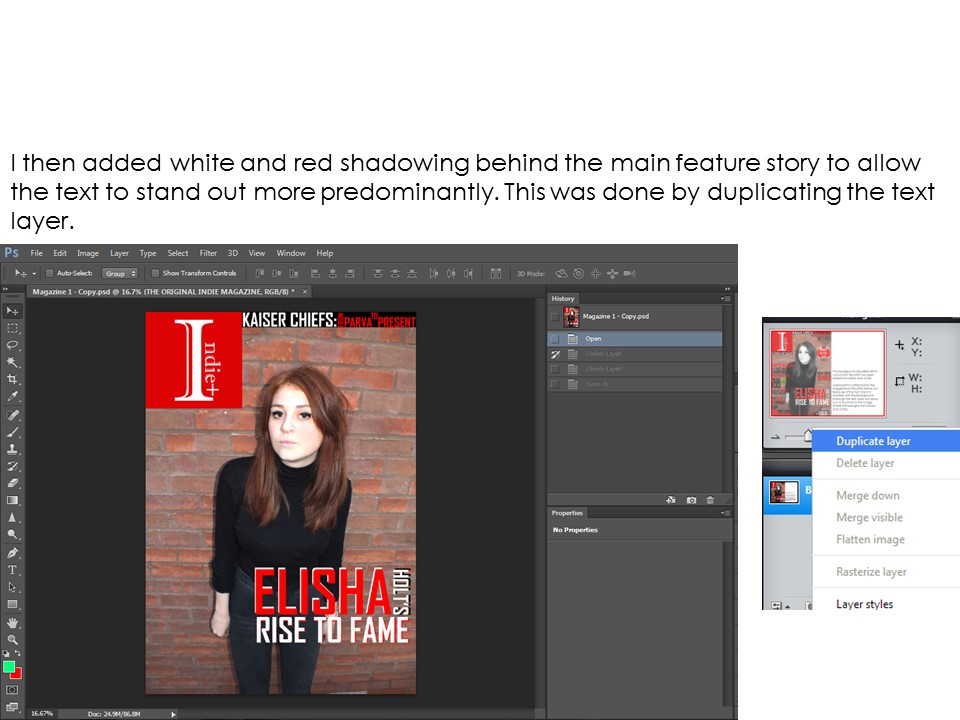Select the Eraser tool
This screenshot has height=720, width=960.
tap(12, 483)
